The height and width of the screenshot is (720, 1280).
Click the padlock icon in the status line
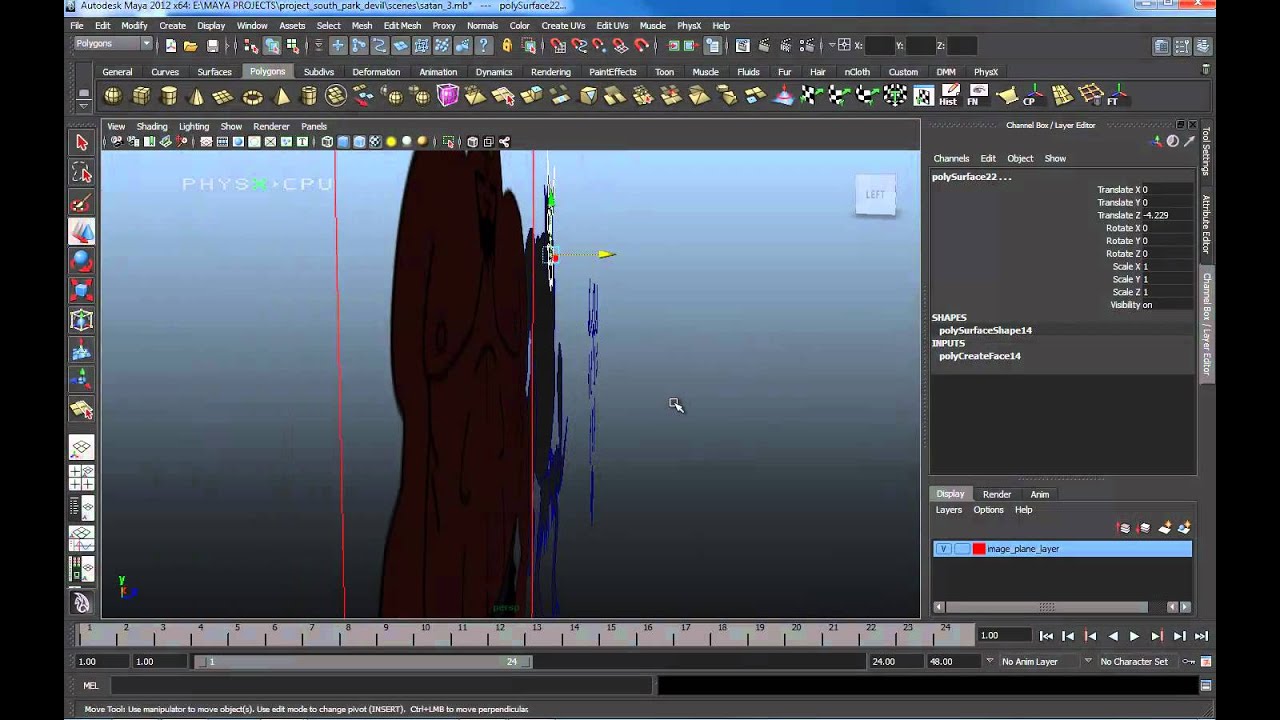[507, 45]
